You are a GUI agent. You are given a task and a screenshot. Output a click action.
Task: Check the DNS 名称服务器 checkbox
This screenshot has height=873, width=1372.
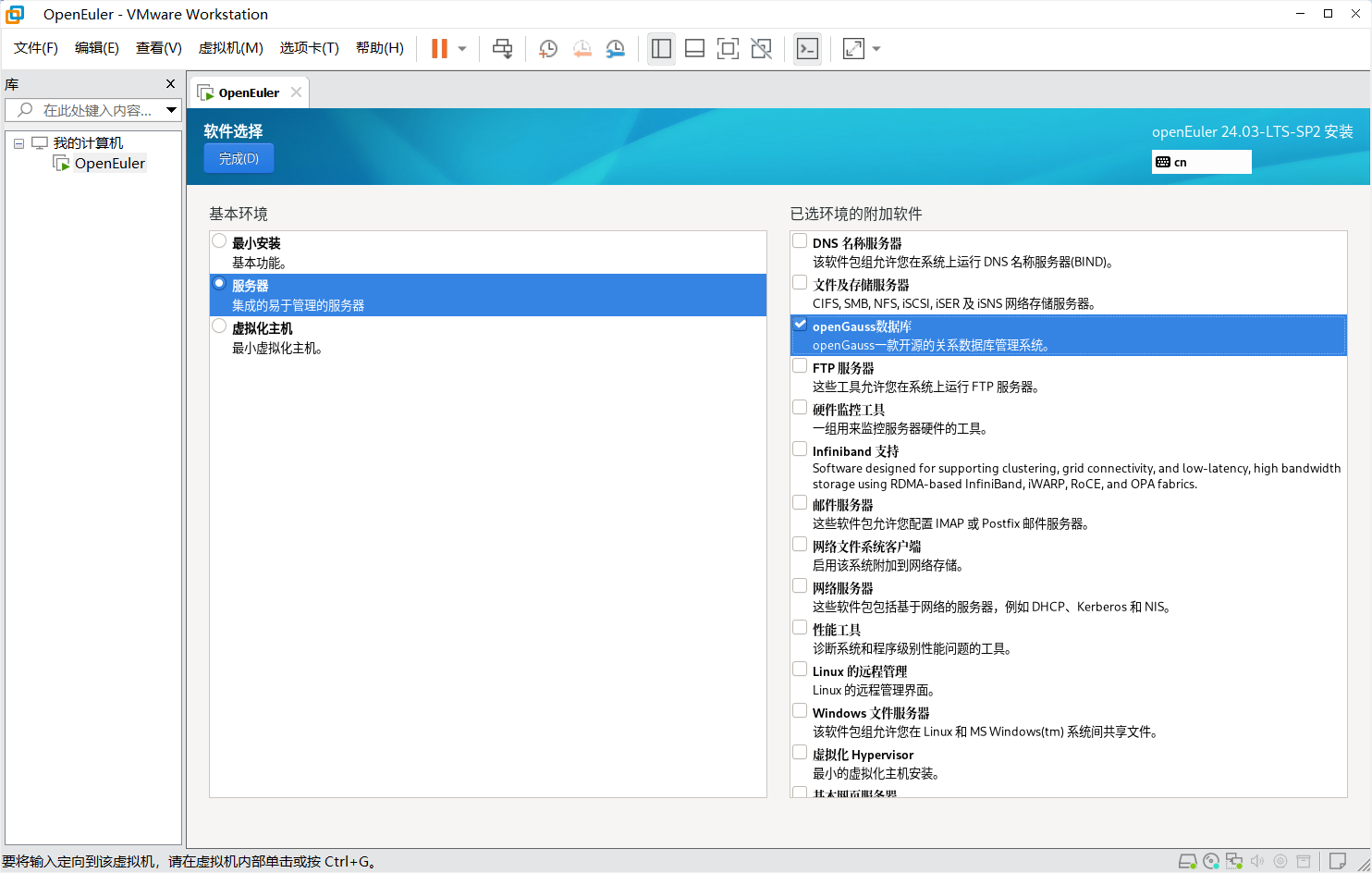800,241
